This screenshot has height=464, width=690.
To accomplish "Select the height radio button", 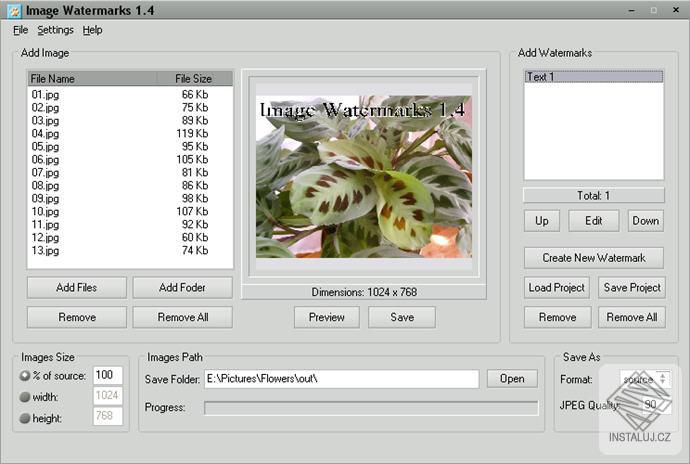I will [x=25, y=418].
